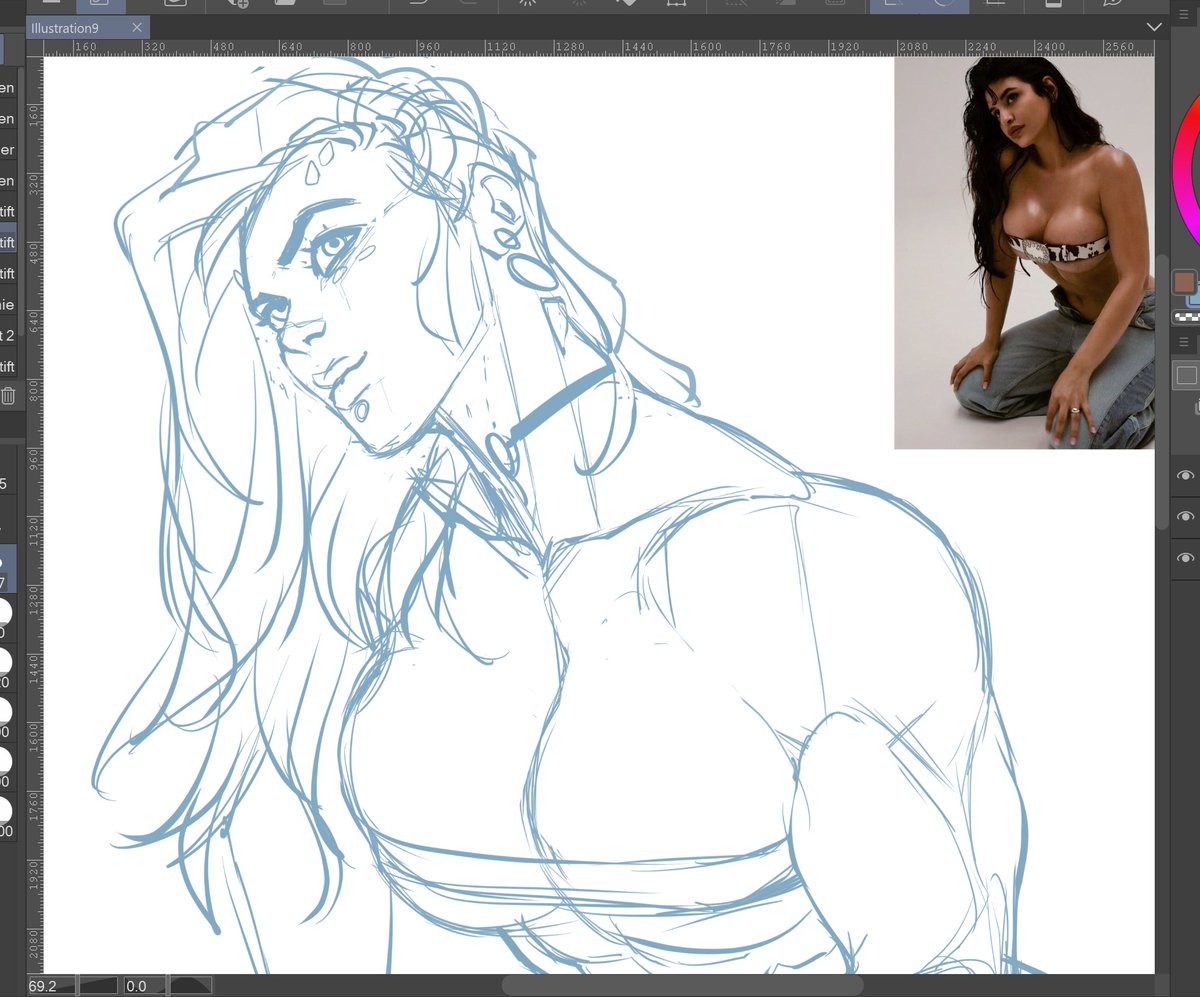Hide the third layer using its eye icon

coord(1186,557)
